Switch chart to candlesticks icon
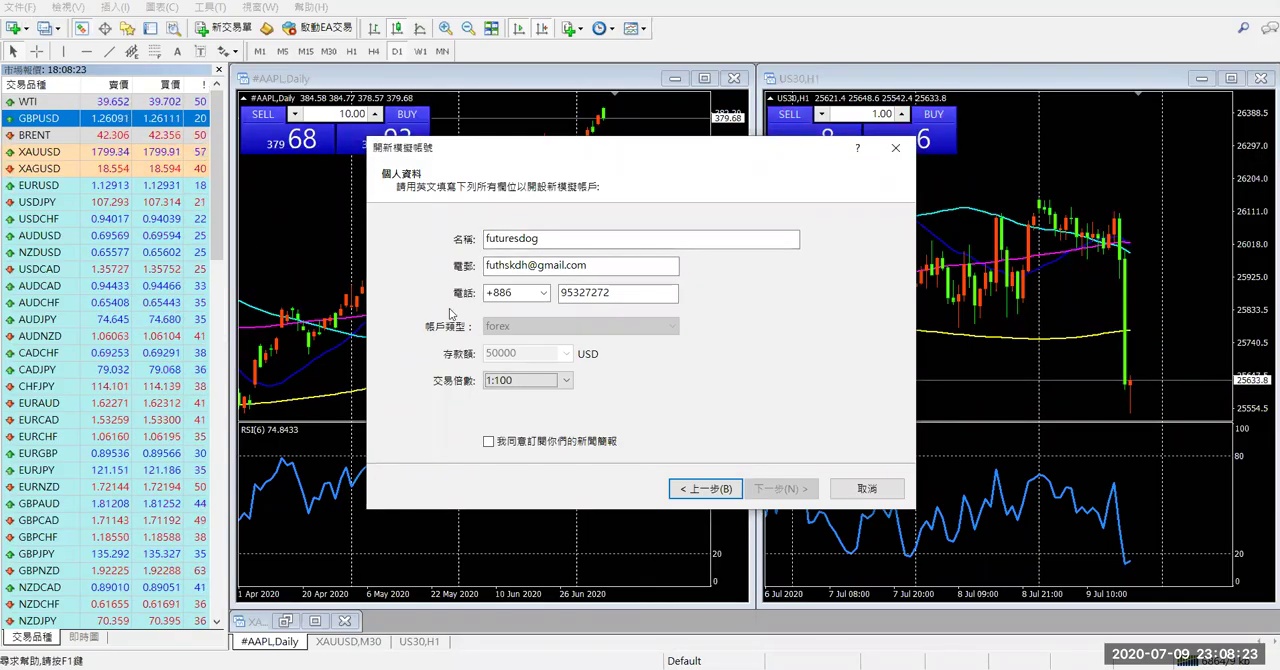 coord(397,28)
